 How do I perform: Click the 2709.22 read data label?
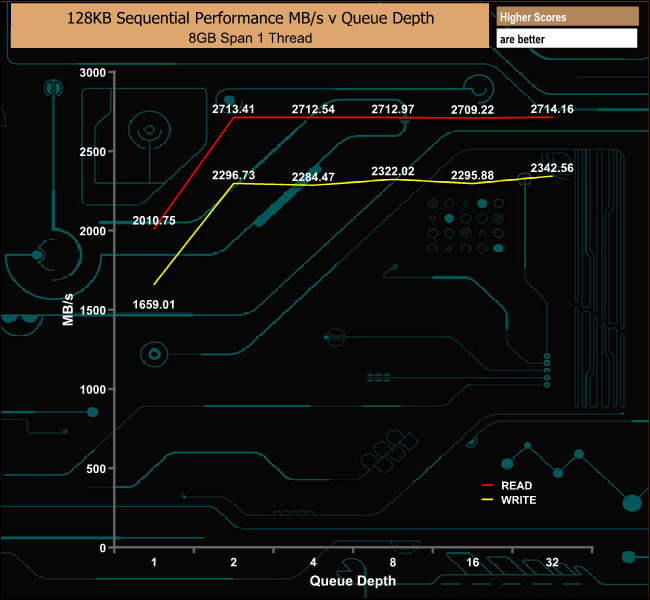pos(473,110)
